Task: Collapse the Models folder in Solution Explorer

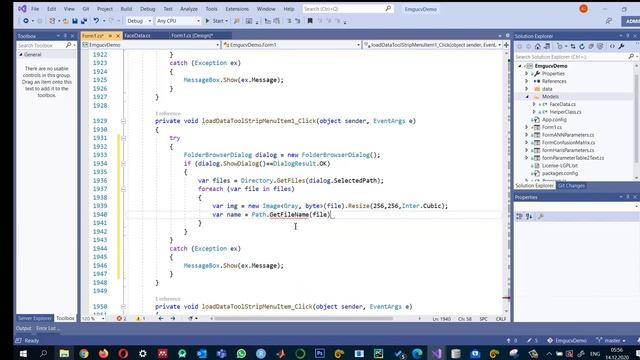Action: [x=527, y=97]
